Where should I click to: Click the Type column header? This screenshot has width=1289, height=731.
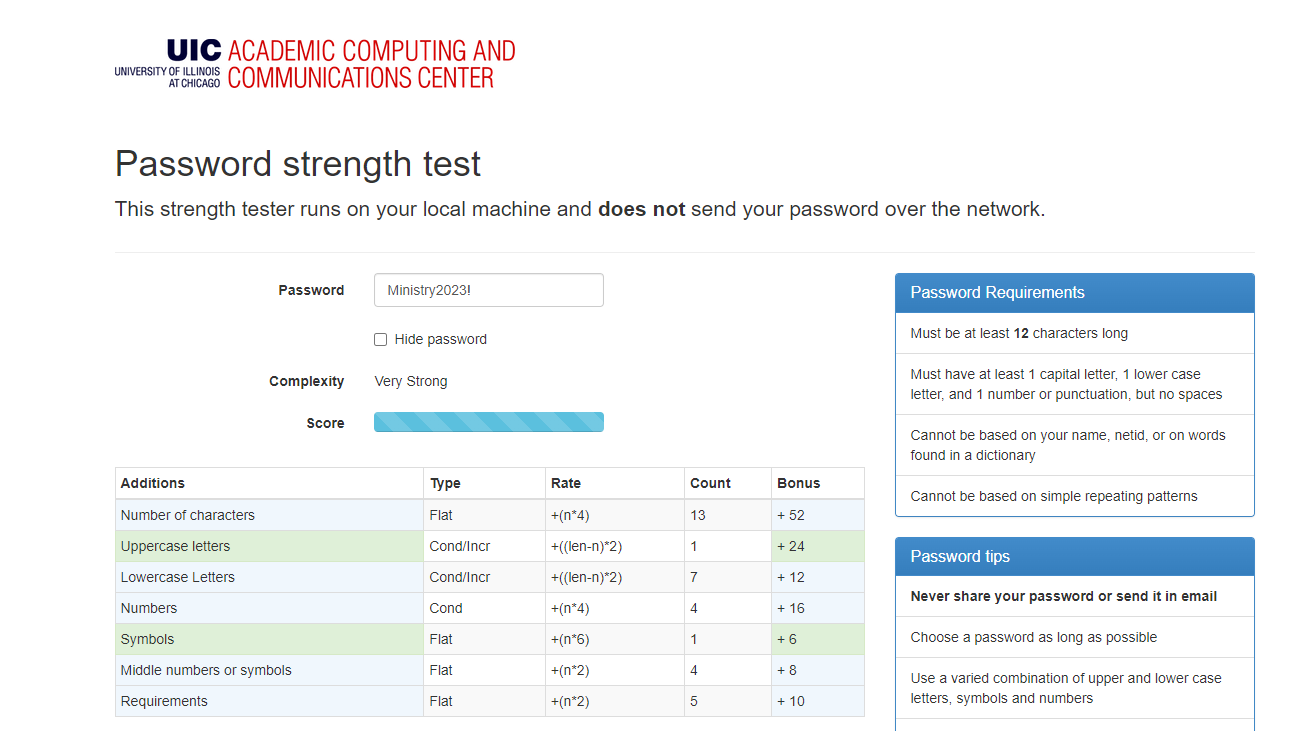point(445,483)
